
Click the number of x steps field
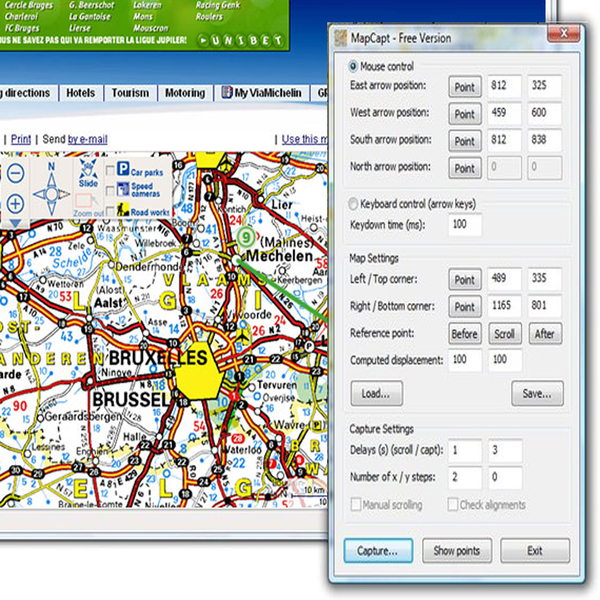[465, 477]
